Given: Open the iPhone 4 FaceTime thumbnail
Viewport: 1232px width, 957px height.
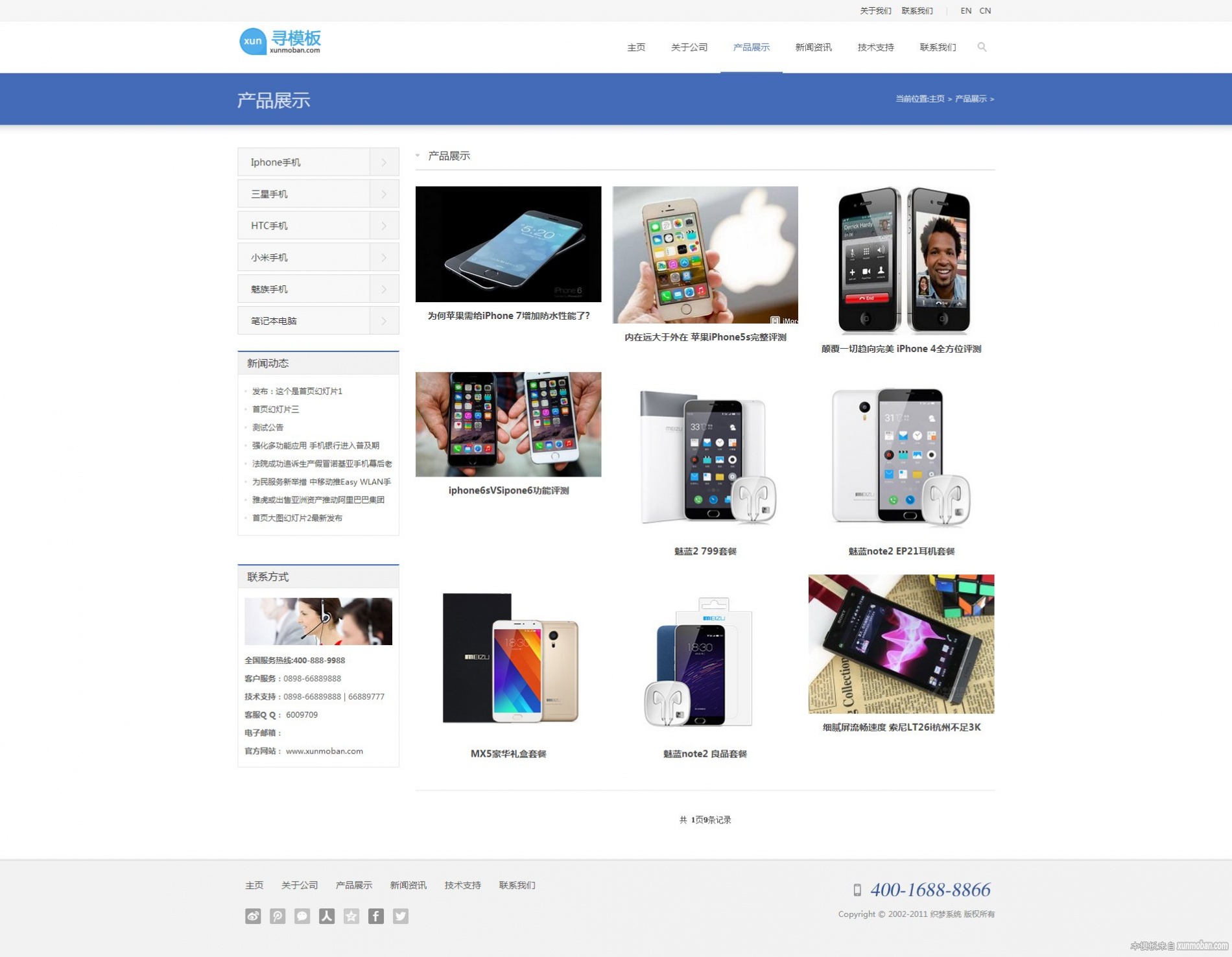Looking at the screenshot, I should [901, 261].
